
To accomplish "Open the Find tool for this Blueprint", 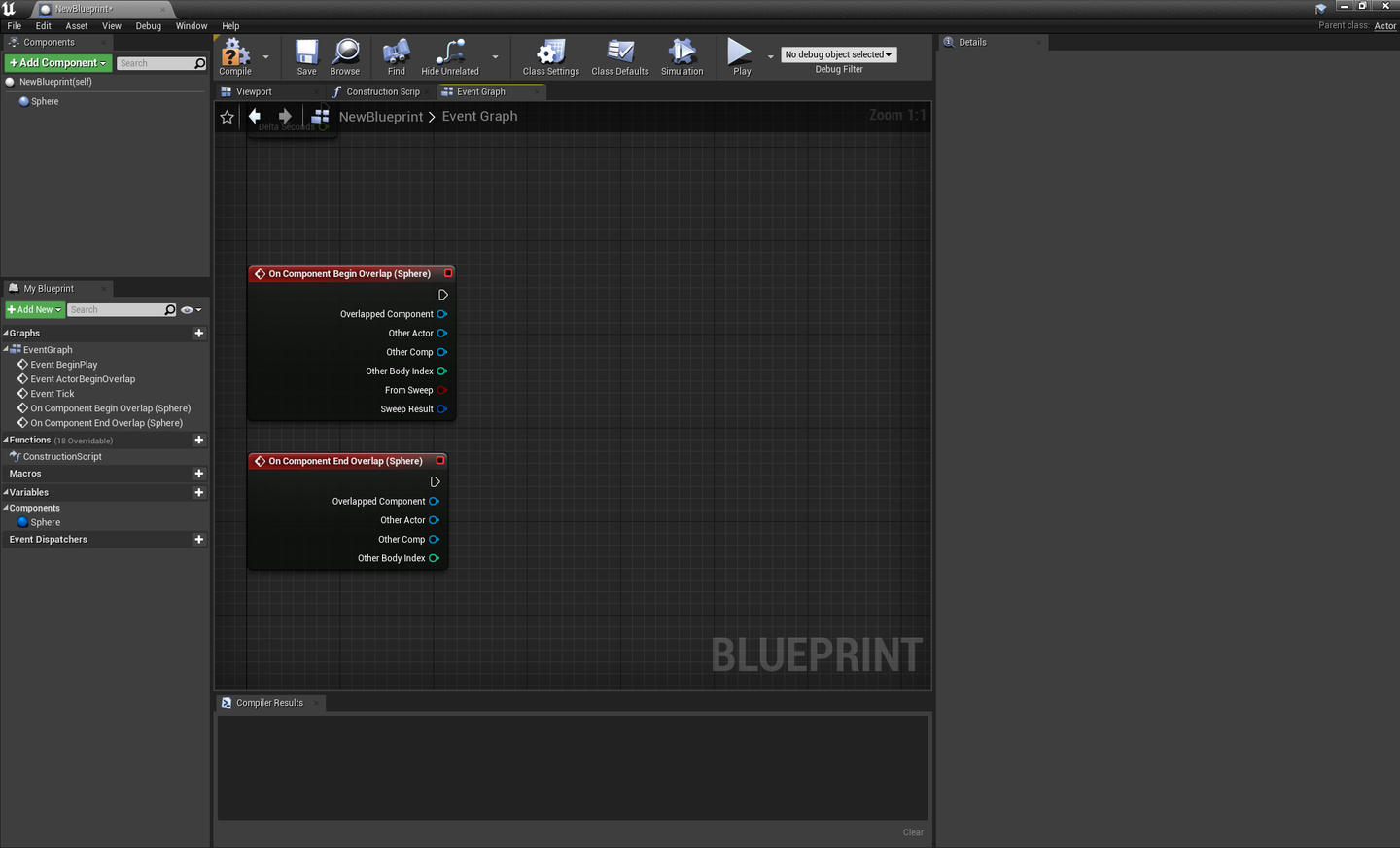I will point(395,56).
